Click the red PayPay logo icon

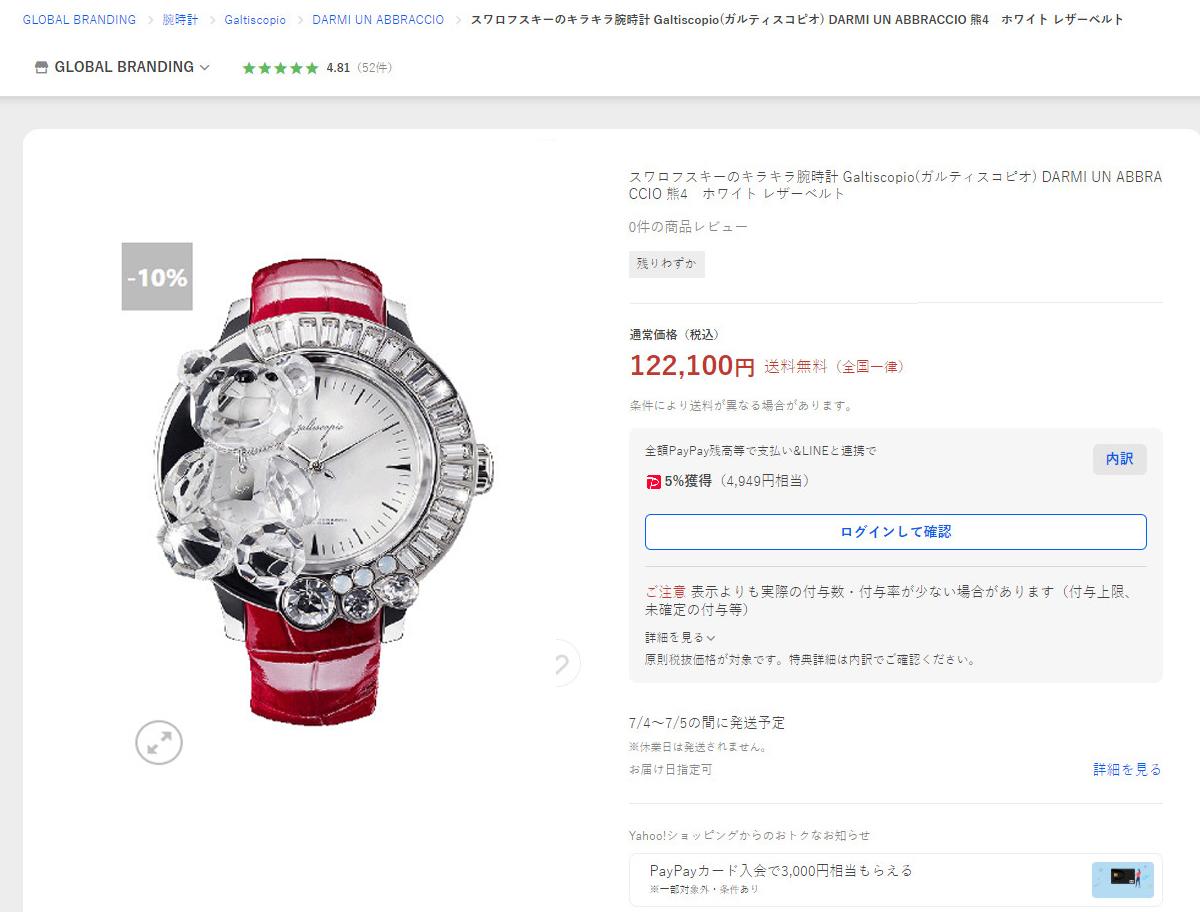pyautogui.click(x=653, y=482)
